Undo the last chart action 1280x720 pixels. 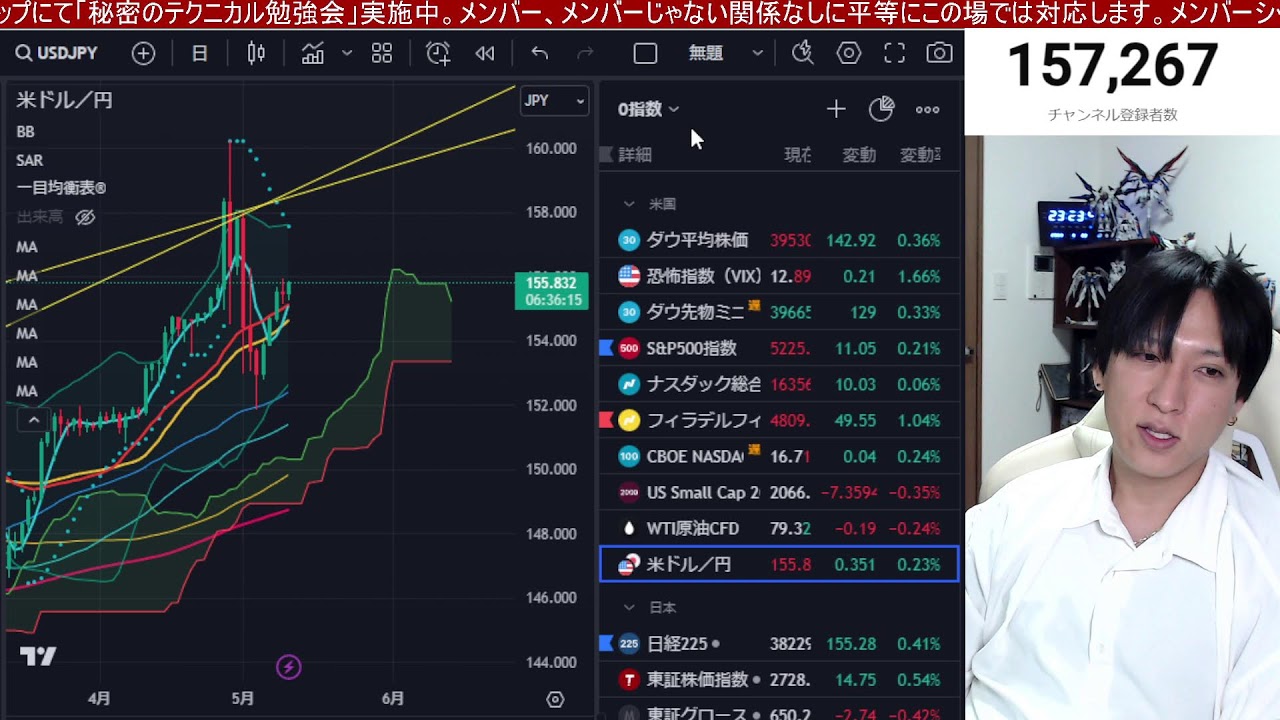pyautogui.click(x=540, y=54)
